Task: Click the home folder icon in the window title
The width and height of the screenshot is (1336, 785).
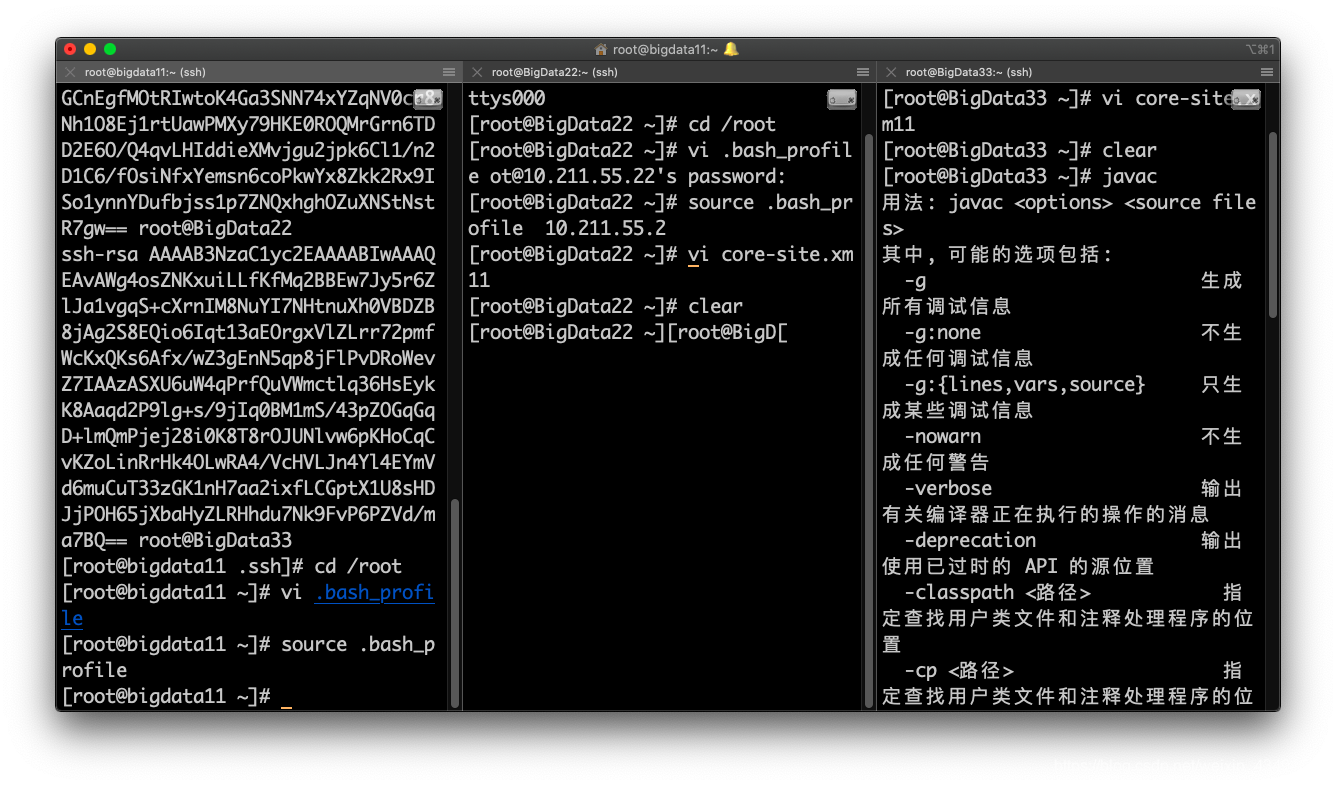Action: click(601, 49)
